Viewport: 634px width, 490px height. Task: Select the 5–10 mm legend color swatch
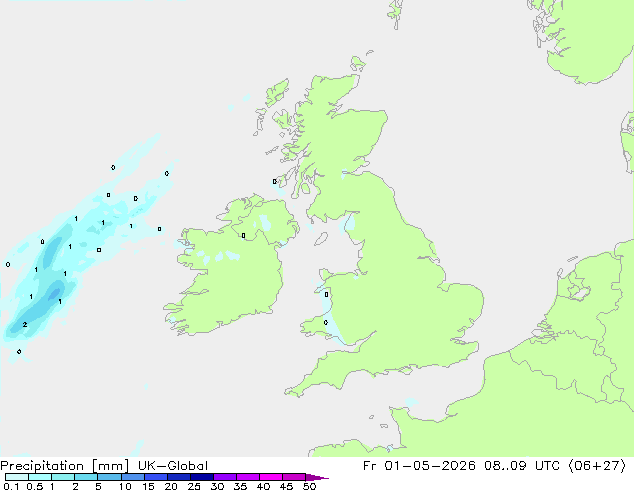[x=109, y=477]
